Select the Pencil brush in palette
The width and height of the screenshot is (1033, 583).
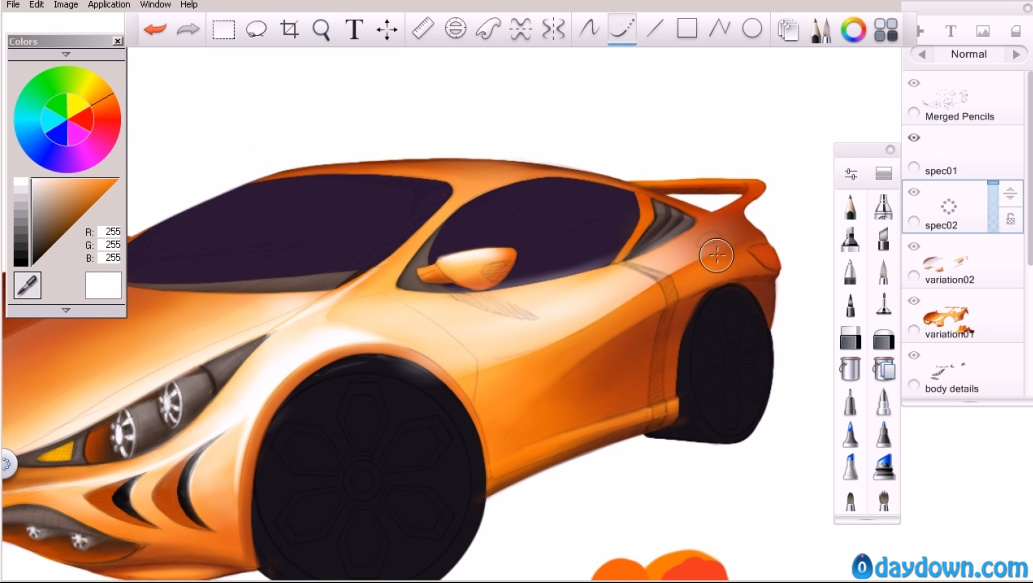coord(850,207)
